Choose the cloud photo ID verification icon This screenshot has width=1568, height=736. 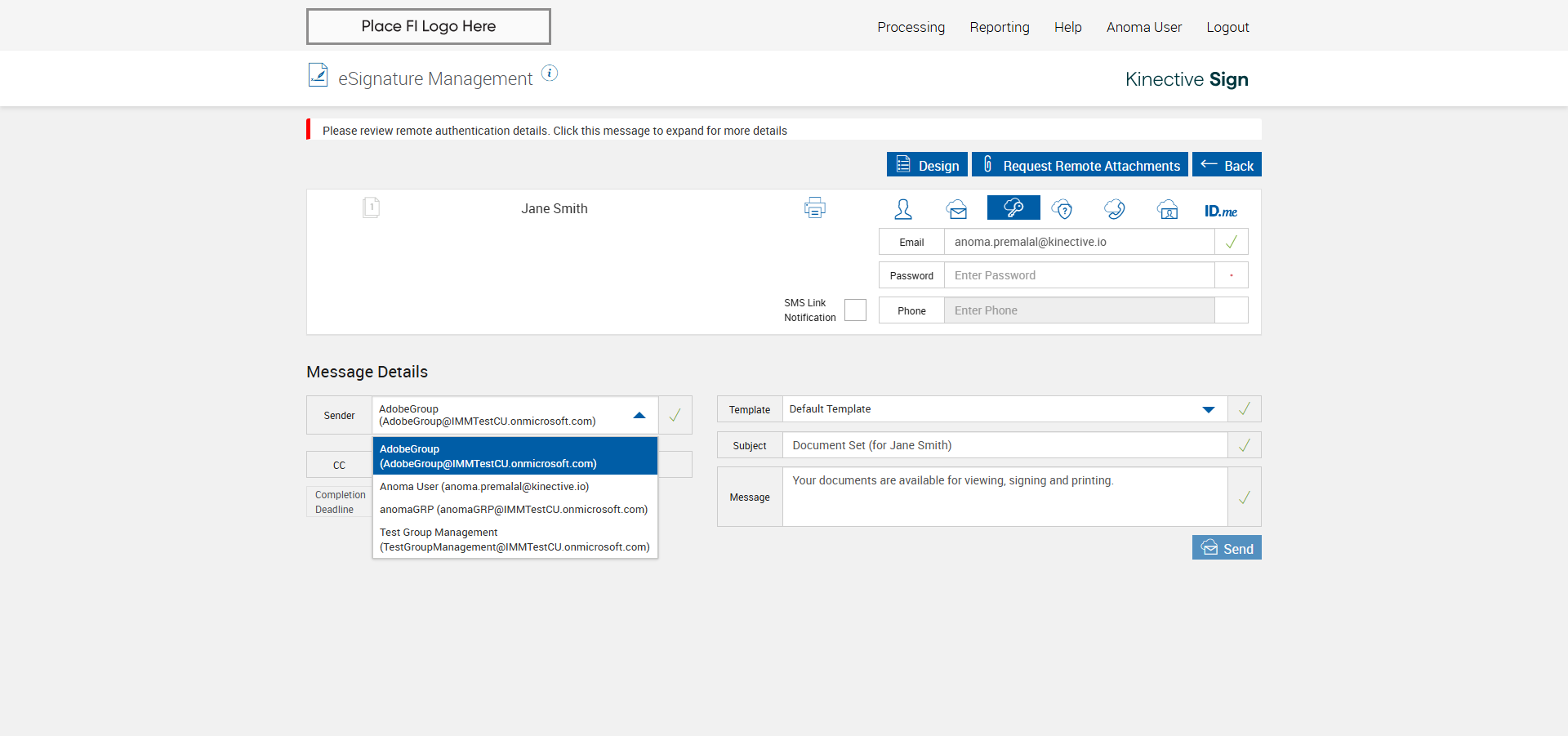tap(1168, 209)
